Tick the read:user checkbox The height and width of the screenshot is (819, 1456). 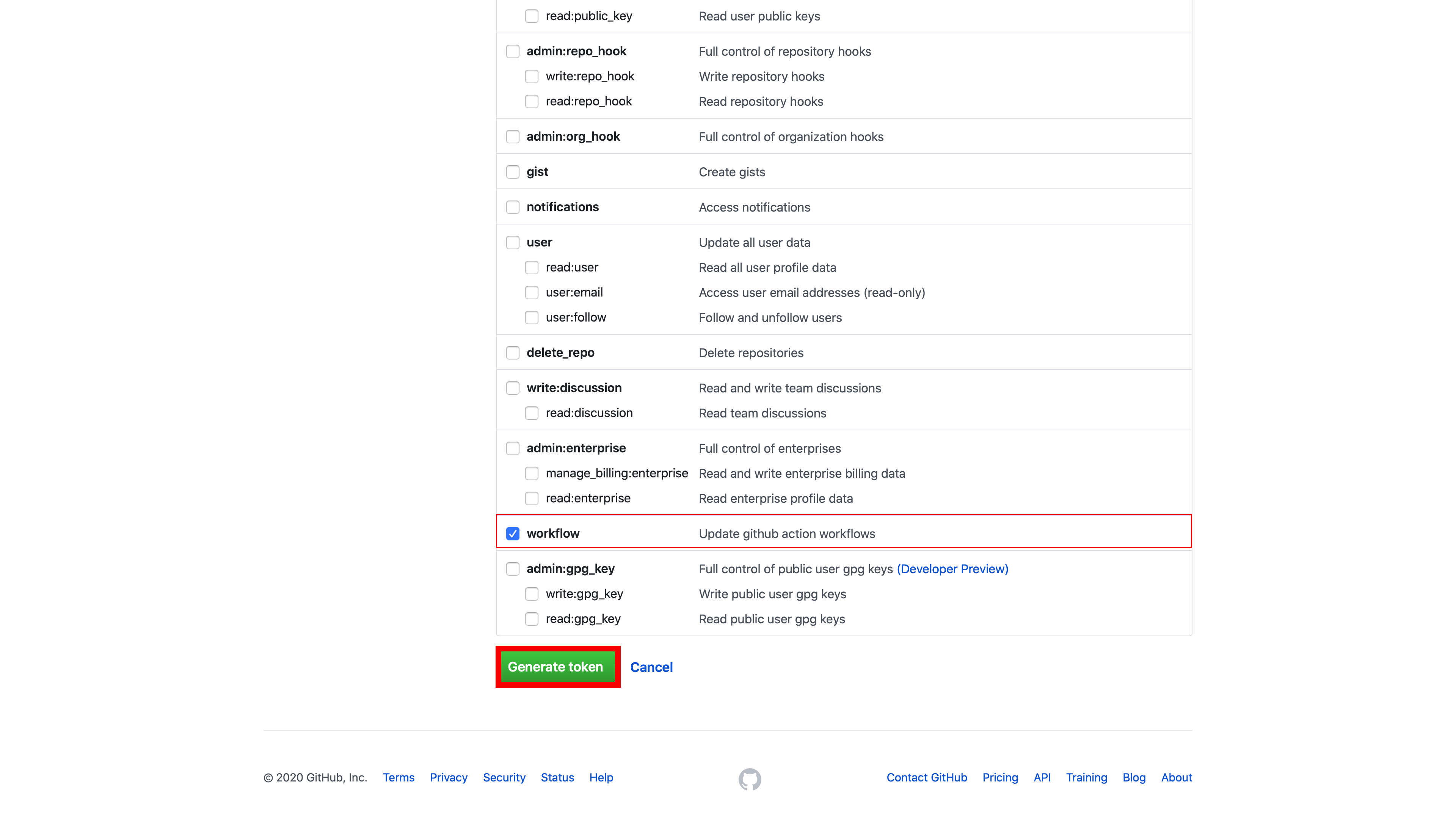click(531, 267)
